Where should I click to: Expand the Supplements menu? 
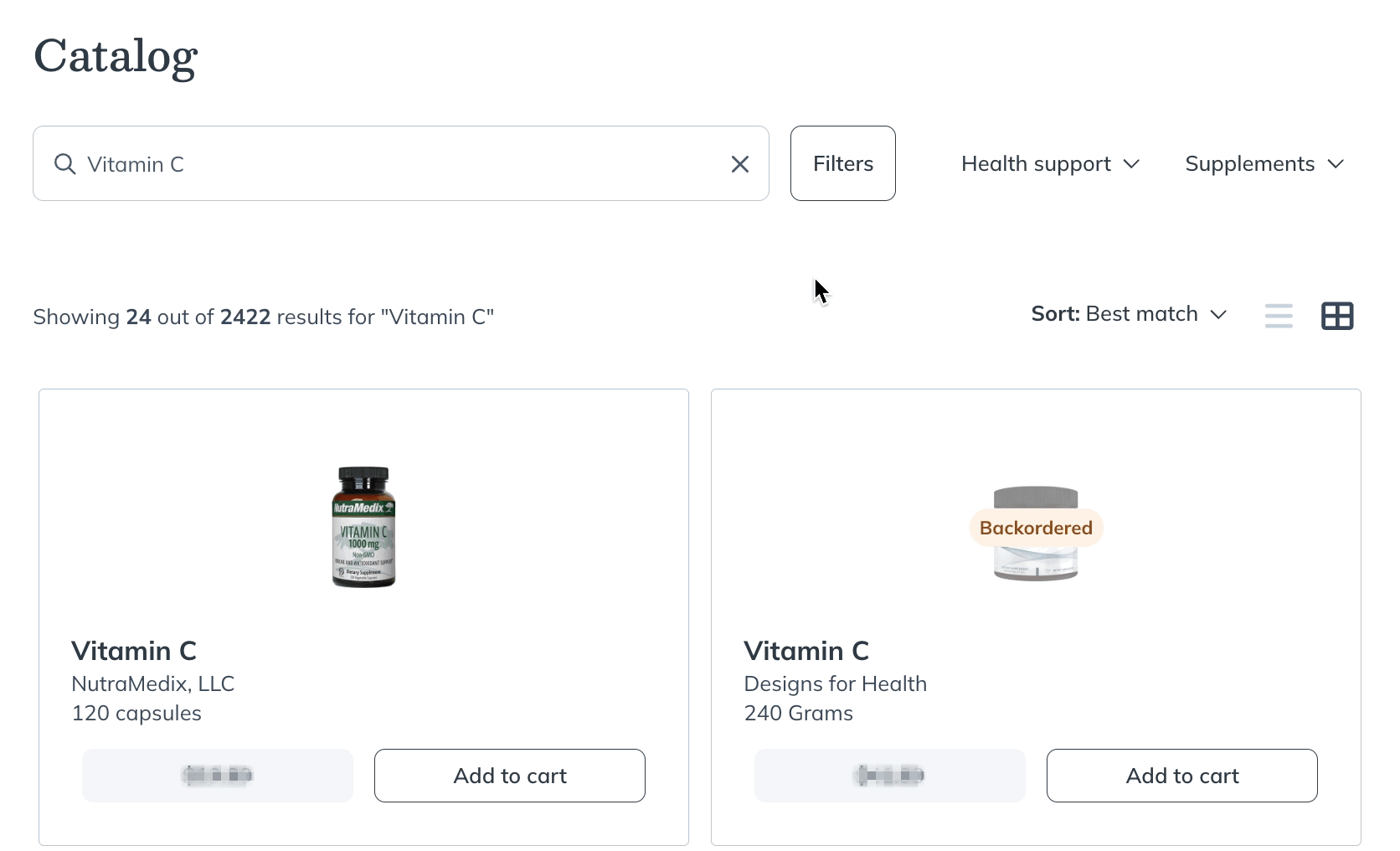[x=1264, y=163]
